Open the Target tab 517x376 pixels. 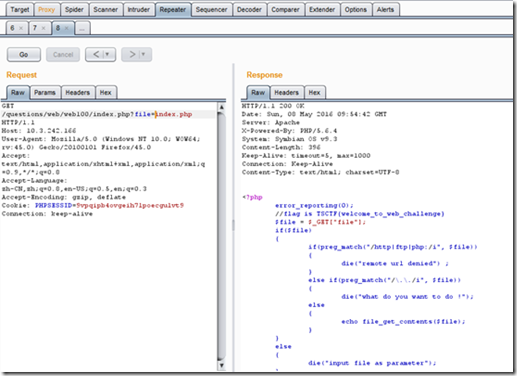(x=20, y=9)
